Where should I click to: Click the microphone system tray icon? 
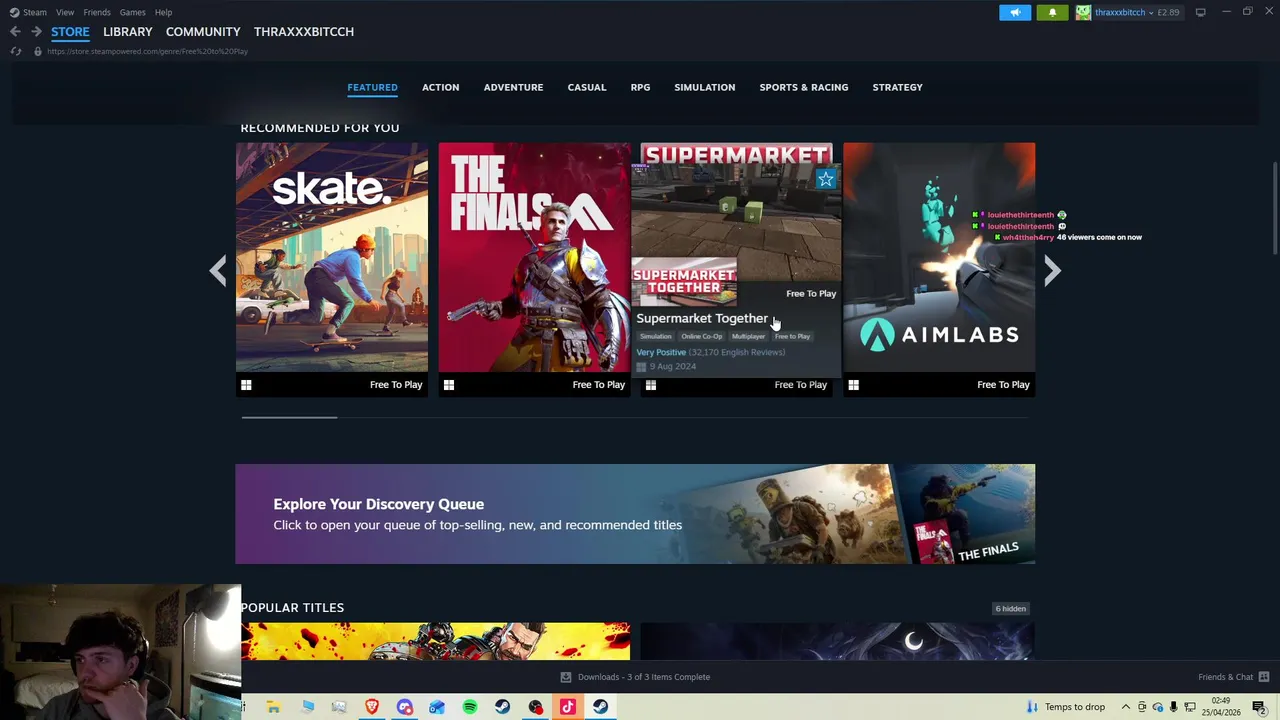[x=1174, y=707]
